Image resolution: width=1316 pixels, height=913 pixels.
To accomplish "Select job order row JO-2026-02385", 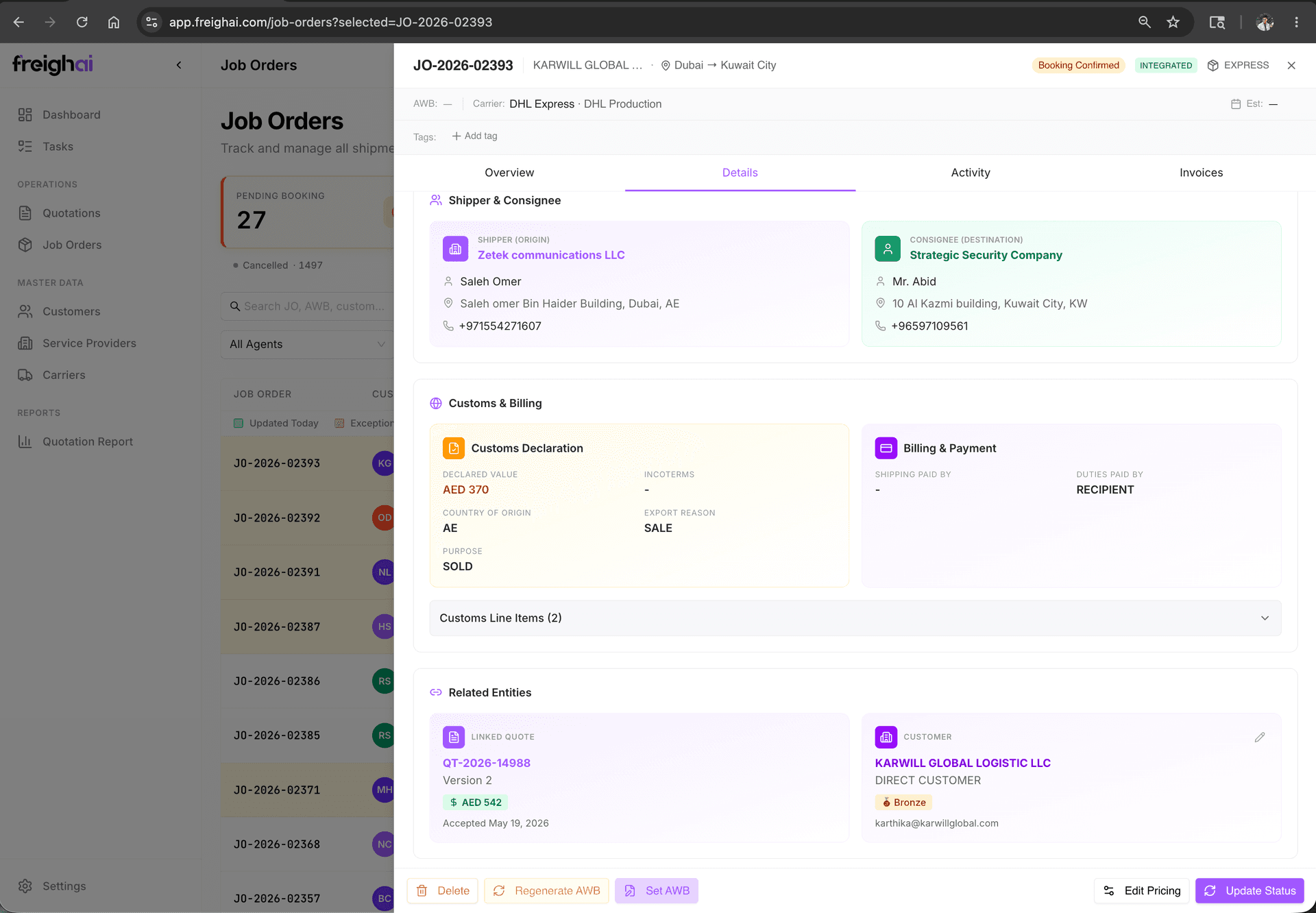I will [x=308, y=735].
